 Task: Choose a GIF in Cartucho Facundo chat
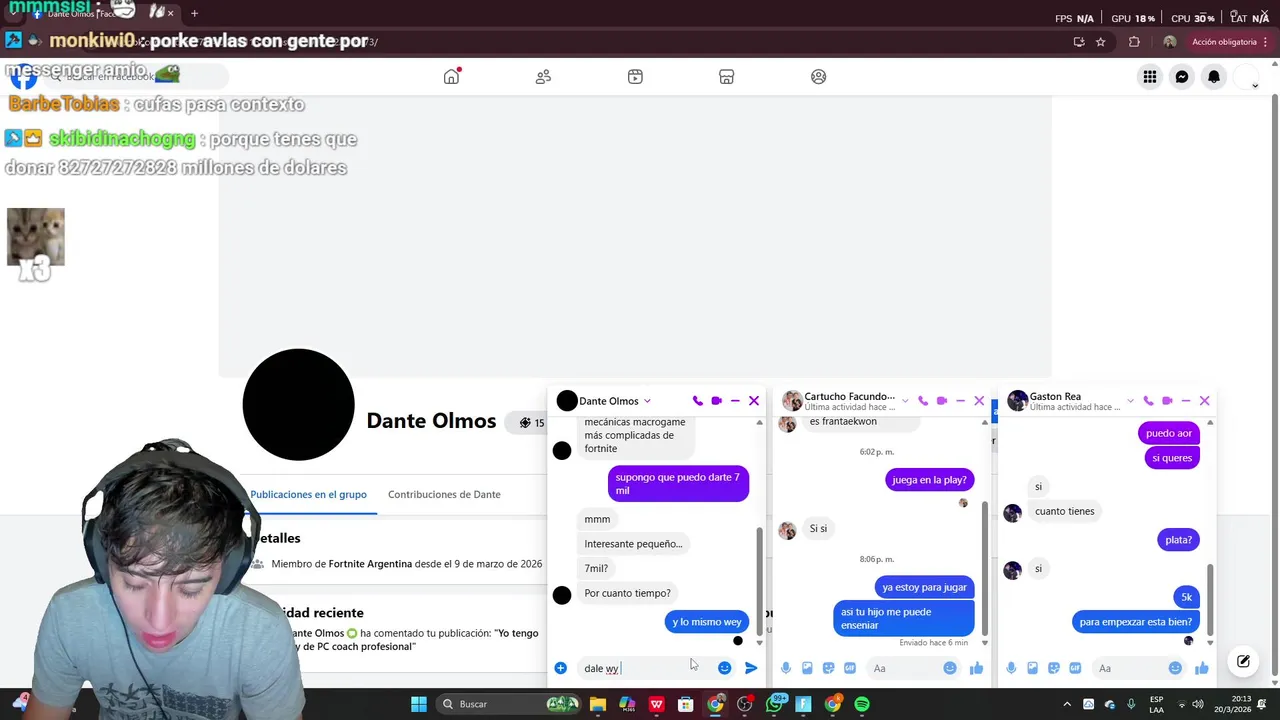click(850, 668)
